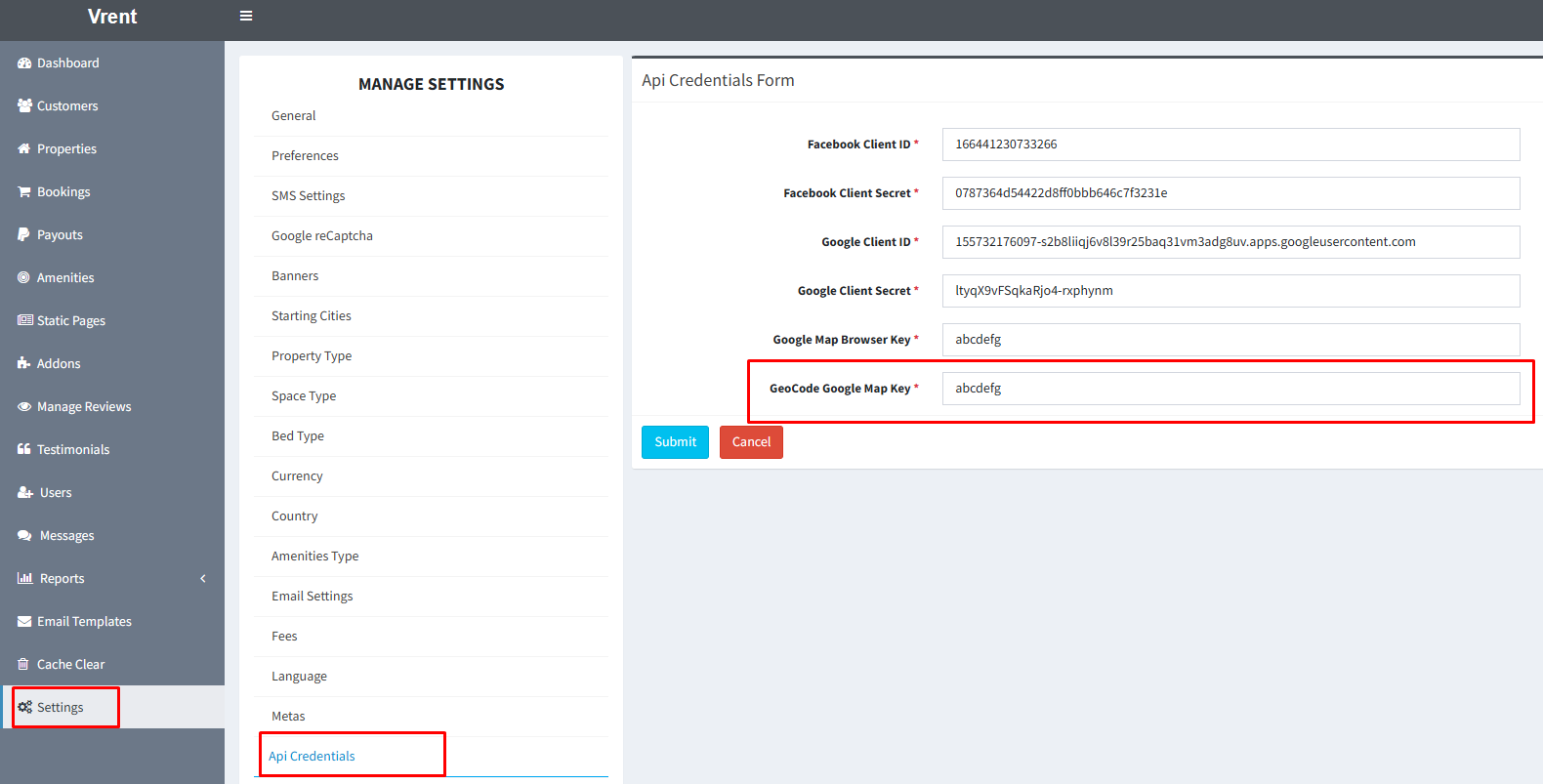
Task: Click the GeoCode Google Map Key field
Action: point(1230,389)
